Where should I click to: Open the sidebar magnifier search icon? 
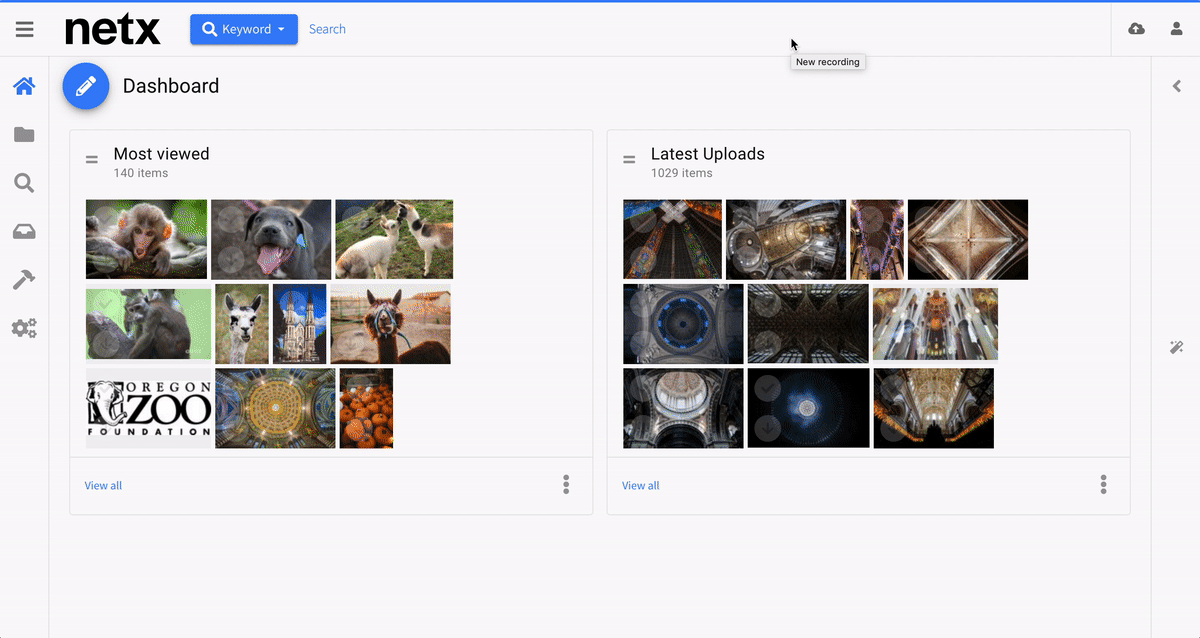(24, 183)
